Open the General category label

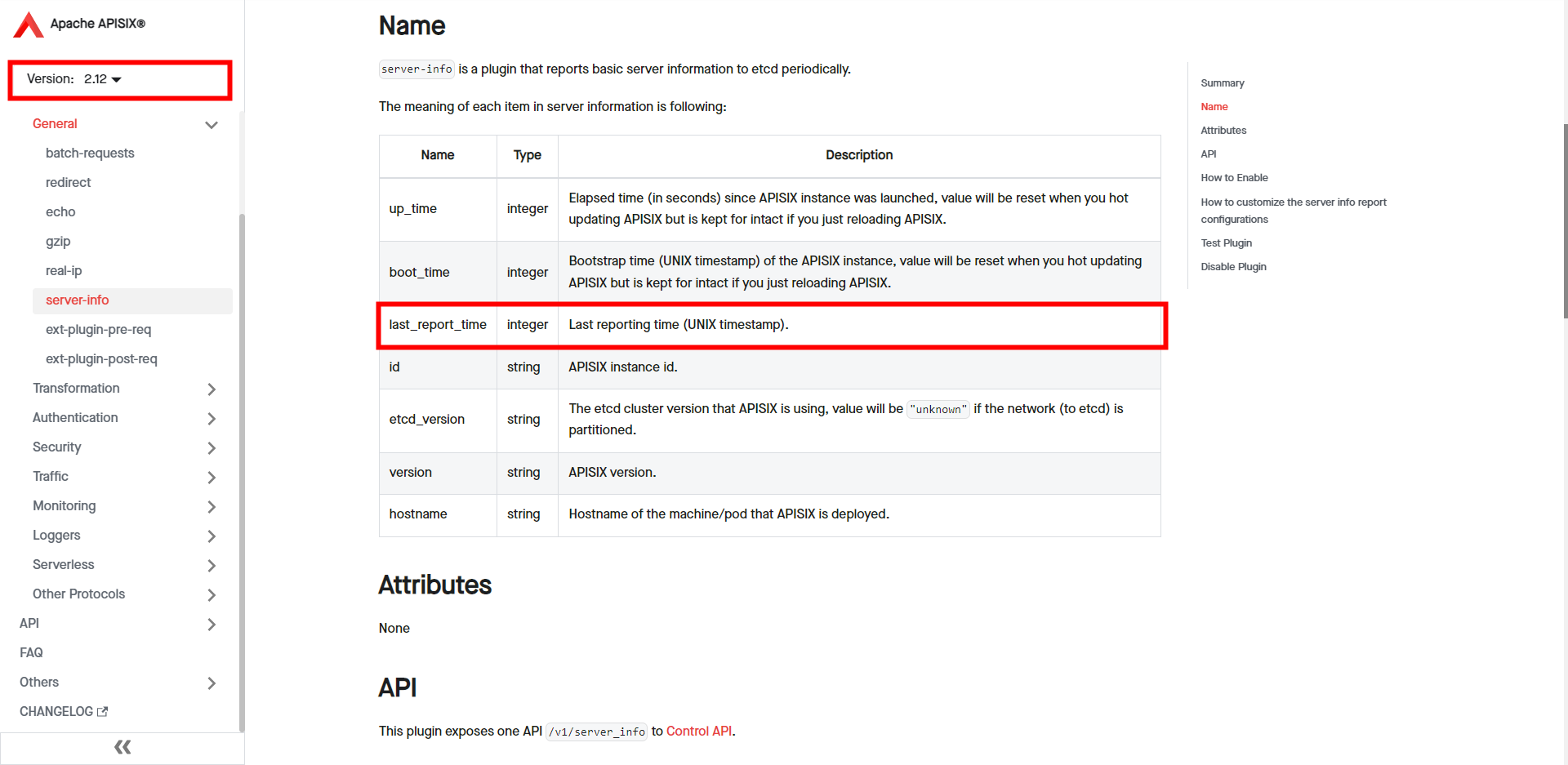(55, 123)
